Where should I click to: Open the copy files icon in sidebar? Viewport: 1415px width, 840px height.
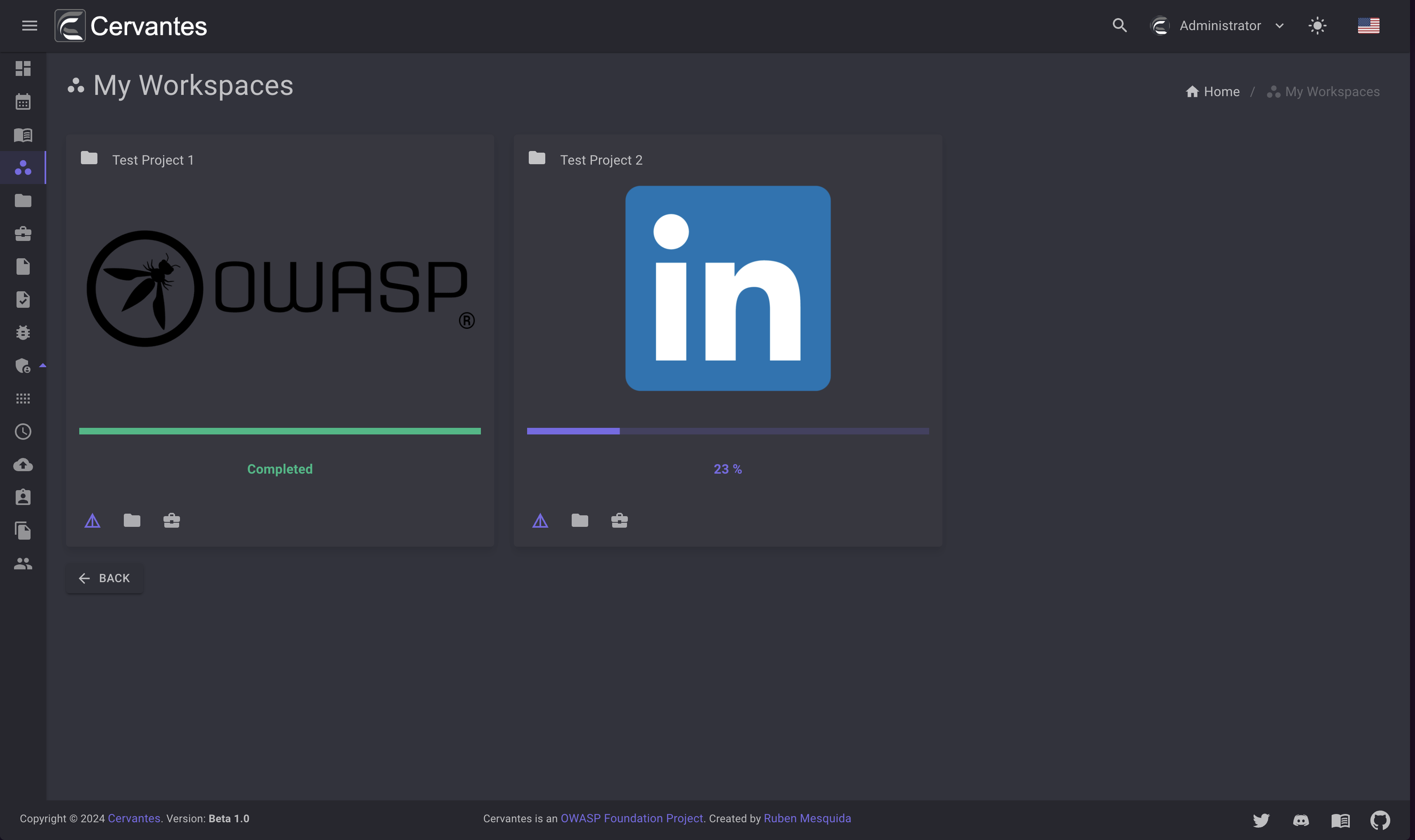click(x=23, y=531)
